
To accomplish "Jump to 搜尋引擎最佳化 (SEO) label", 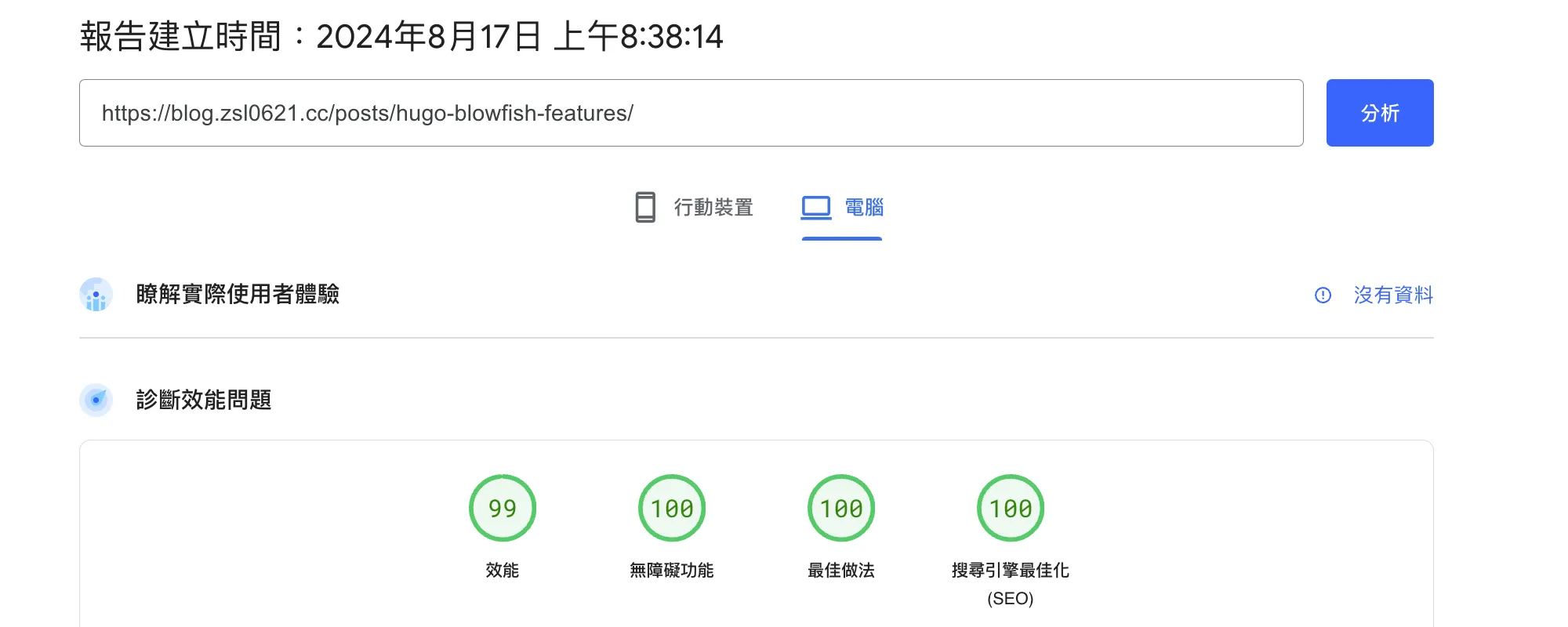I will [1011, 583].
